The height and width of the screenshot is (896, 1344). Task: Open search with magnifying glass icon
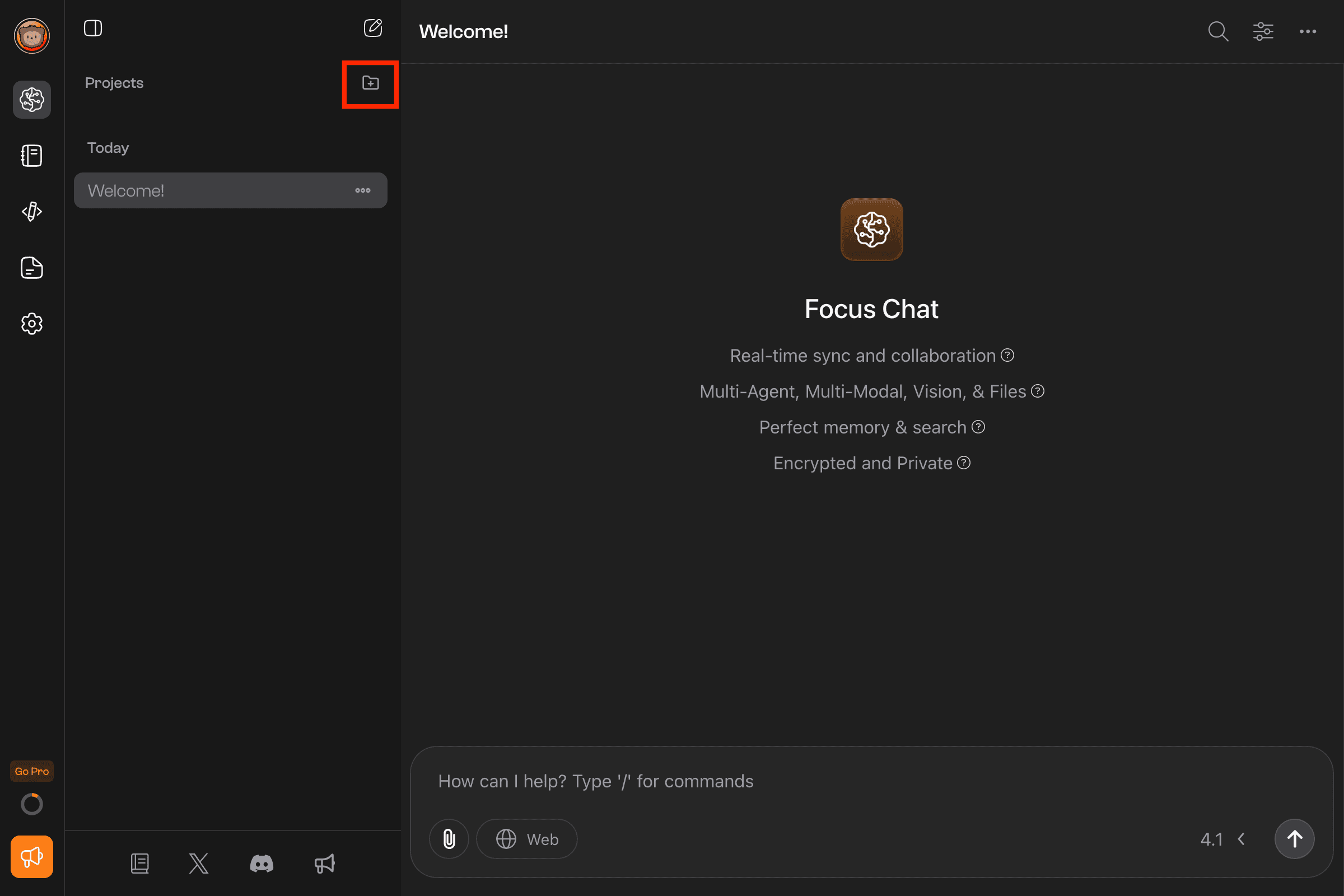click(x=1217, y=31)
